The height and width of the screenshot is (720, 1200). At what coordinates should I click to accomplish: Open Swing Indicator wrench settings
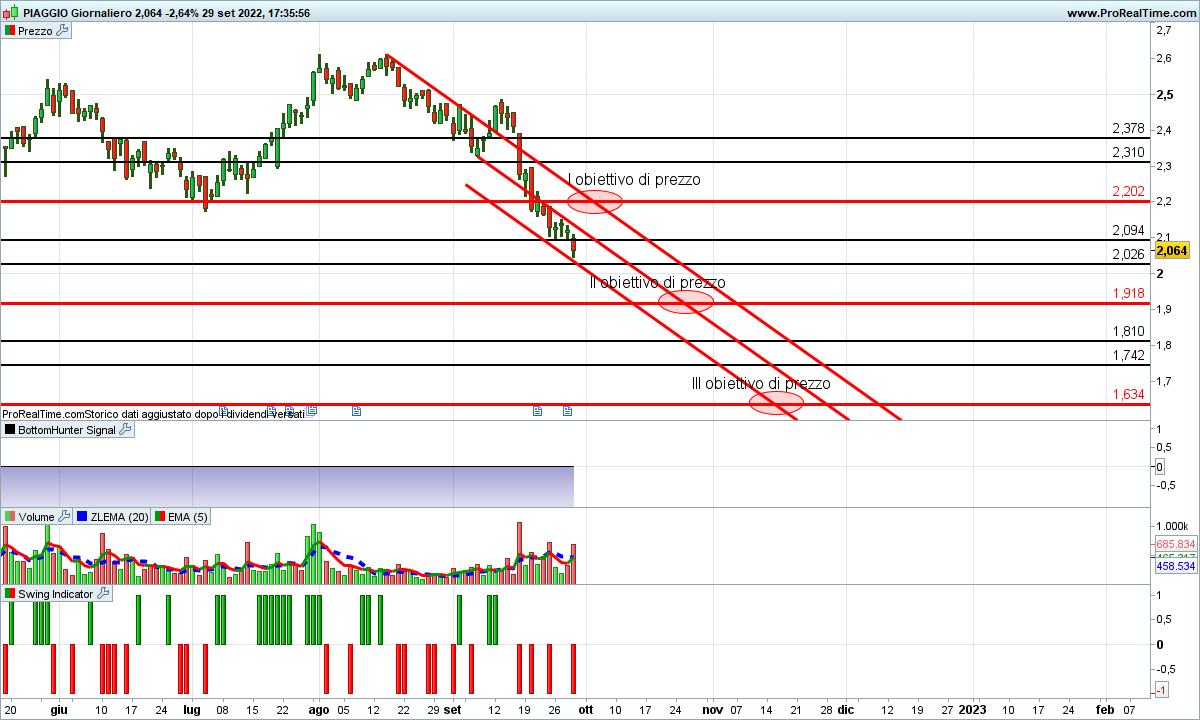(x=103, y=594)
